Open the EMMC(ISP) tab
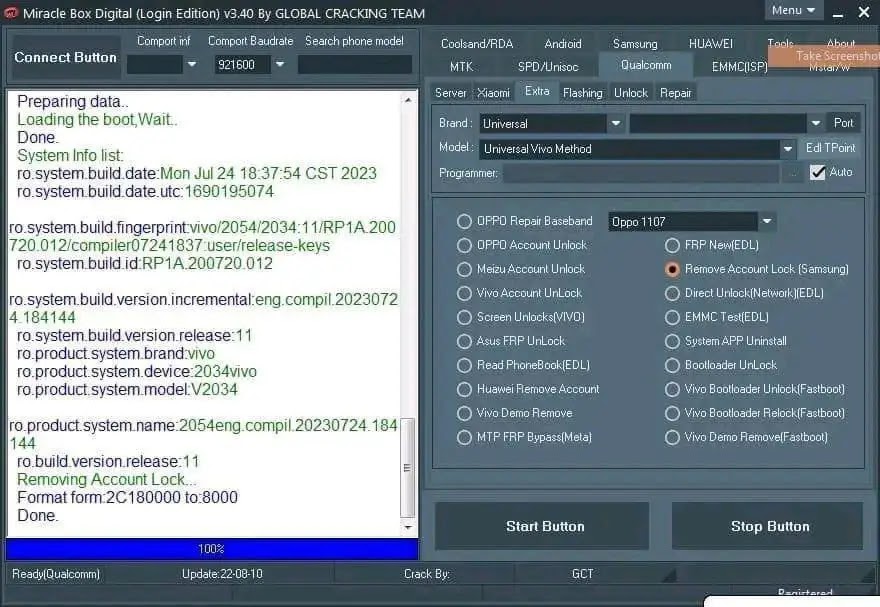Screen dimensions: 880x607 (739, 67)
